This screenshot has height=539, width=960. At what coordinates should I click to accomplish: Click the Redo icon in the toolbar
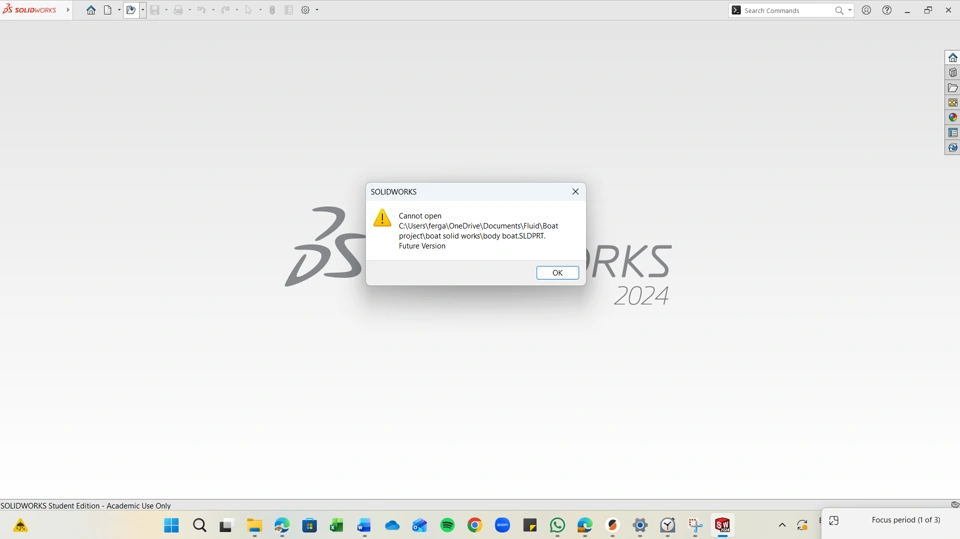pos(225,10)
